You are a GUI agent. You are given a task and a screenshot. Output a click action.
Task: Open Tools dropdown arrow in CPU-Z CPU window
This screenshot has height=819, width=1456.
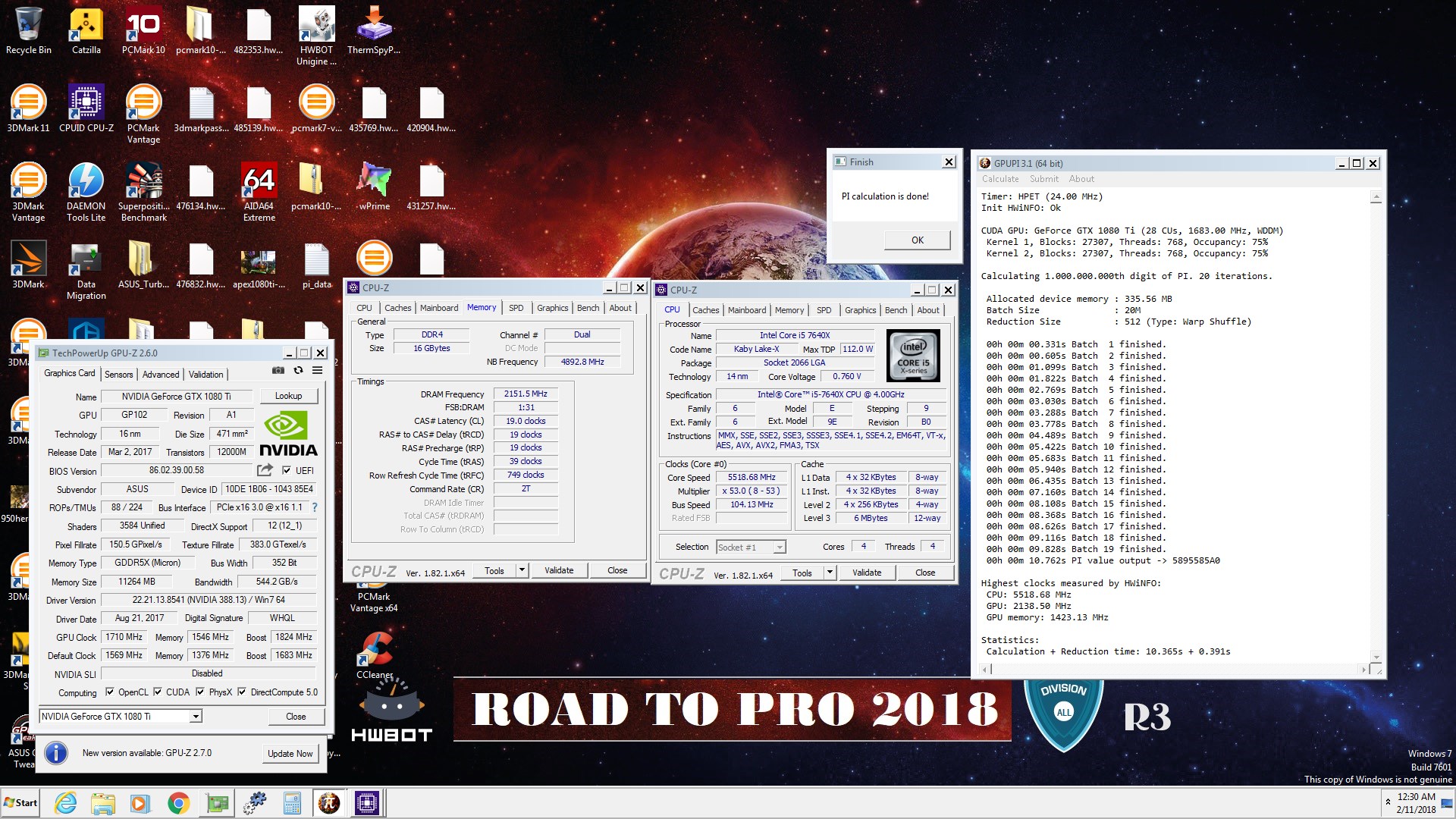[x=830, y=573]
